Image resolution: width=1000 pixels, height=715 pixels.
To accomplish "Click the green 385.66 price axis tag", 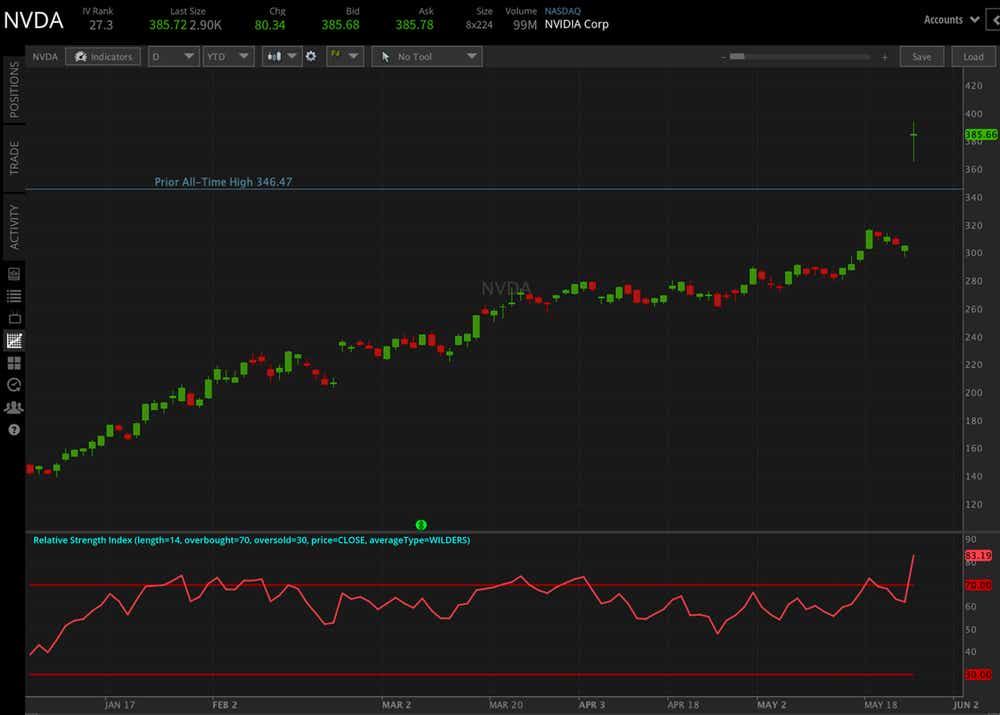I will (x=981, y=134).
